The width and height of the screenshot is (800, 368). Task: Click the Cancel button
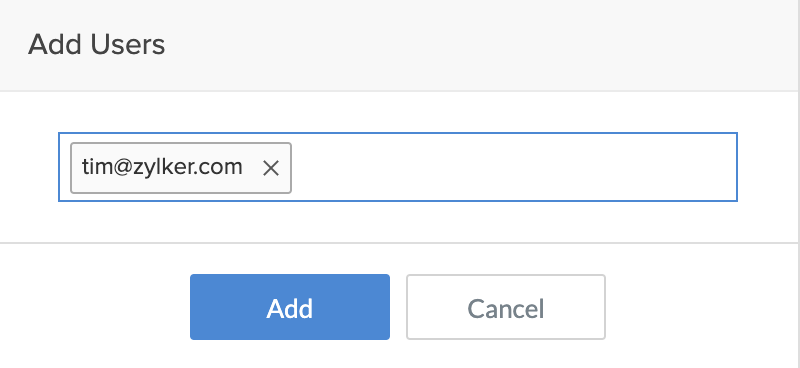coord(506,307)
